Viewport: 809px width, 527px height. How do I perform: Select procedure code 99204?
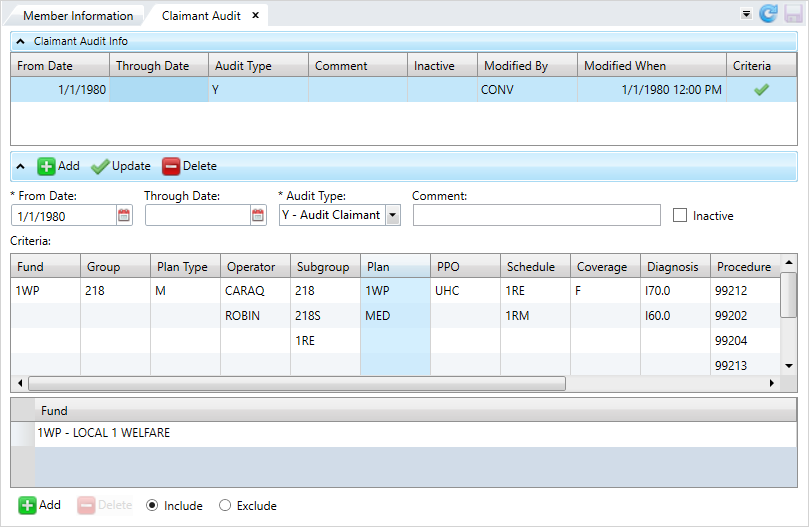coord(746,341)
